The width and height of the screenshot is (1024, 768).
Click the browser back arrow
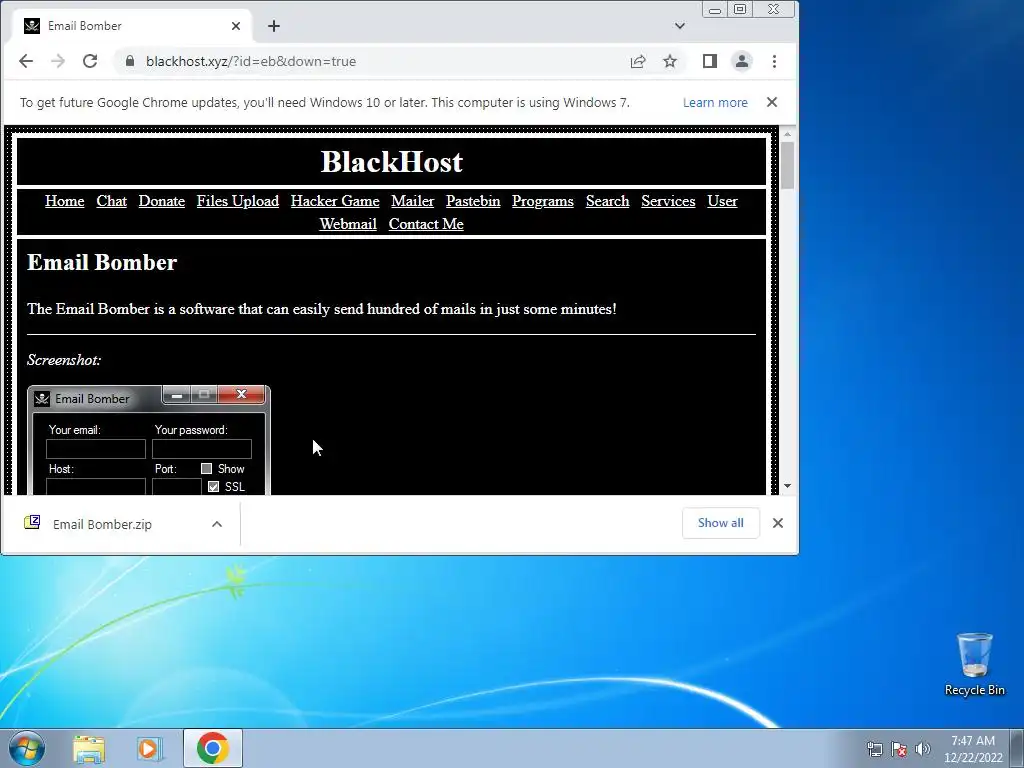(25, 61)
